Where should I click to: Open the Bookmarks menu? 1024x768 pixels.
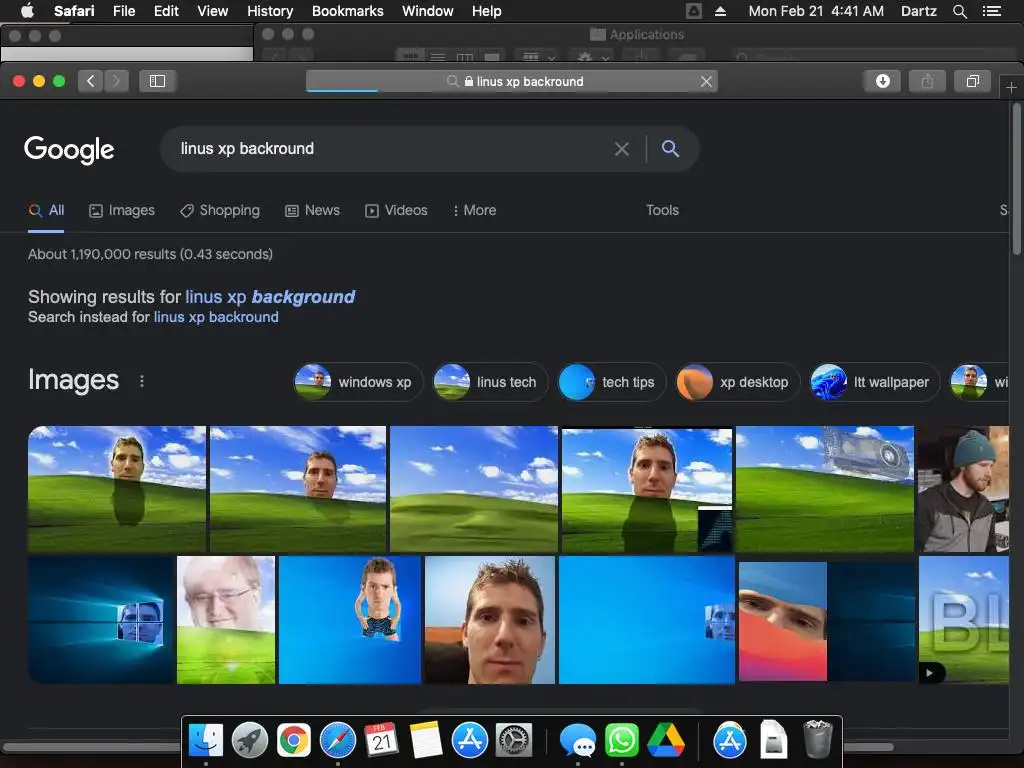pyautogui.click(x=347, y=11)
